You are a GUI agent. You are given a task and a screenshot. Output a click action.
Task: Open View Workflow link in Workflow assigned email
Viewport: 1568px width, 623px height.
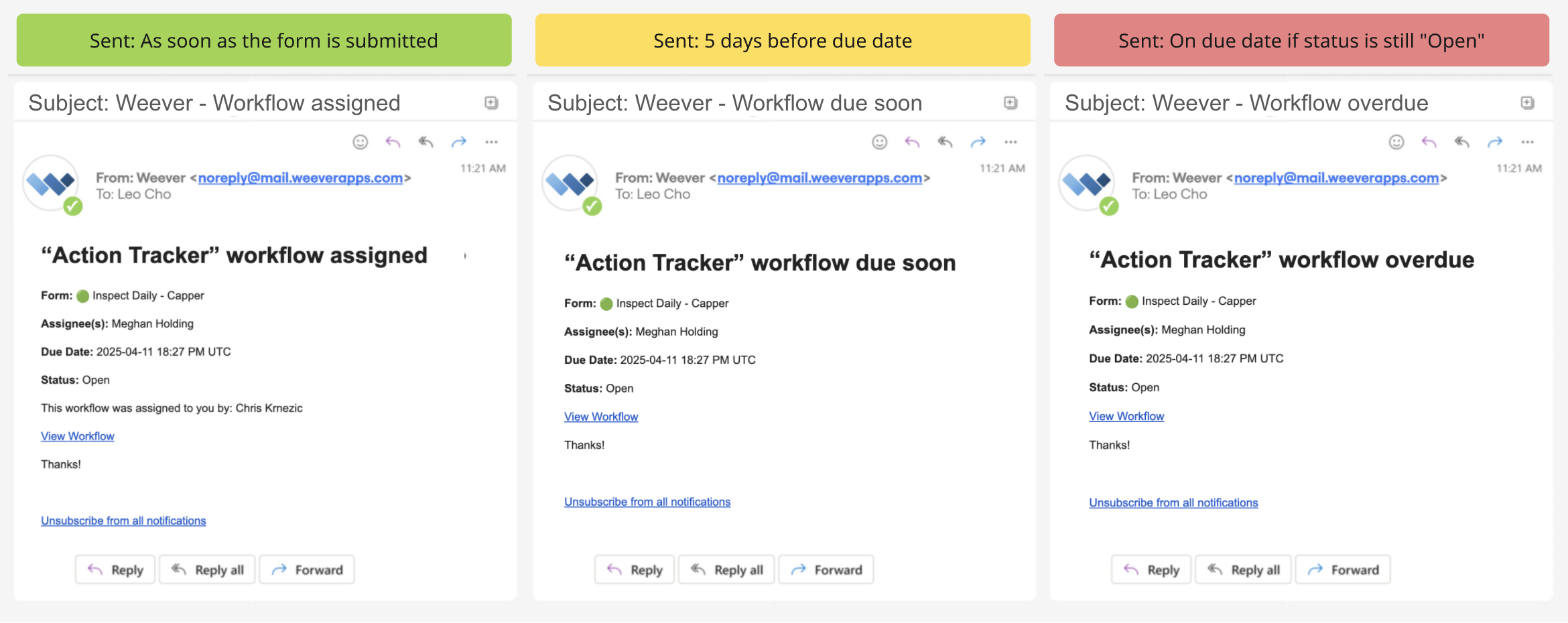click(x=78, y=436)
